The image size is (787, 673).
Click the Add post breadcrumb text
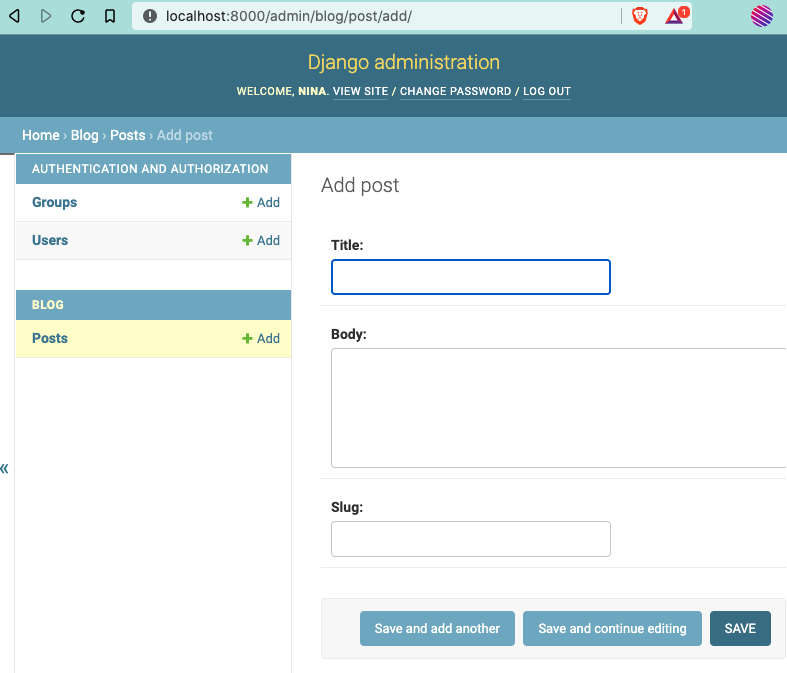(185, 135)
